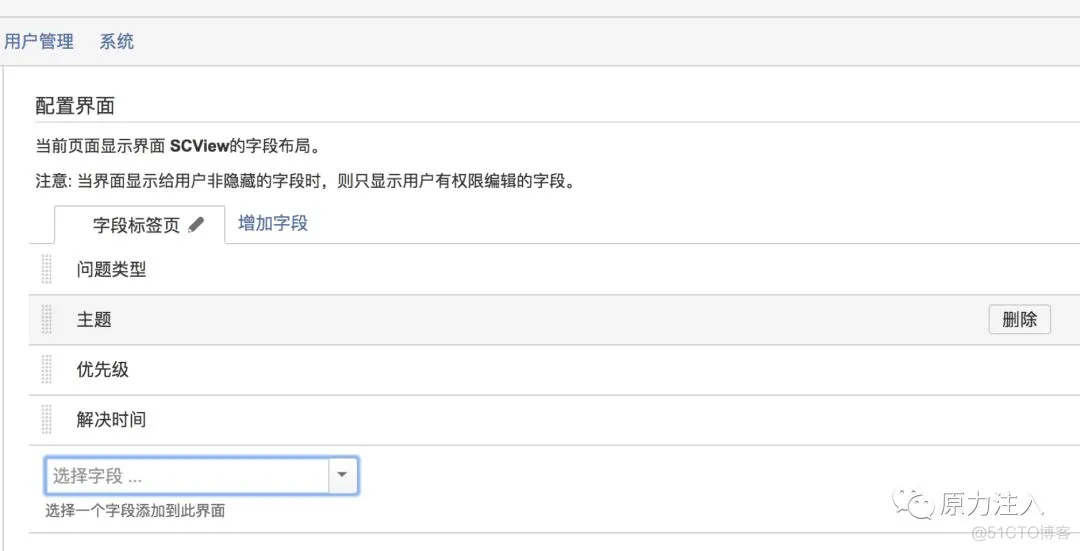Click the 选择一个字段添加到此界面 hint text
This screenshot has height=551, width=1080.
(136, 510)
